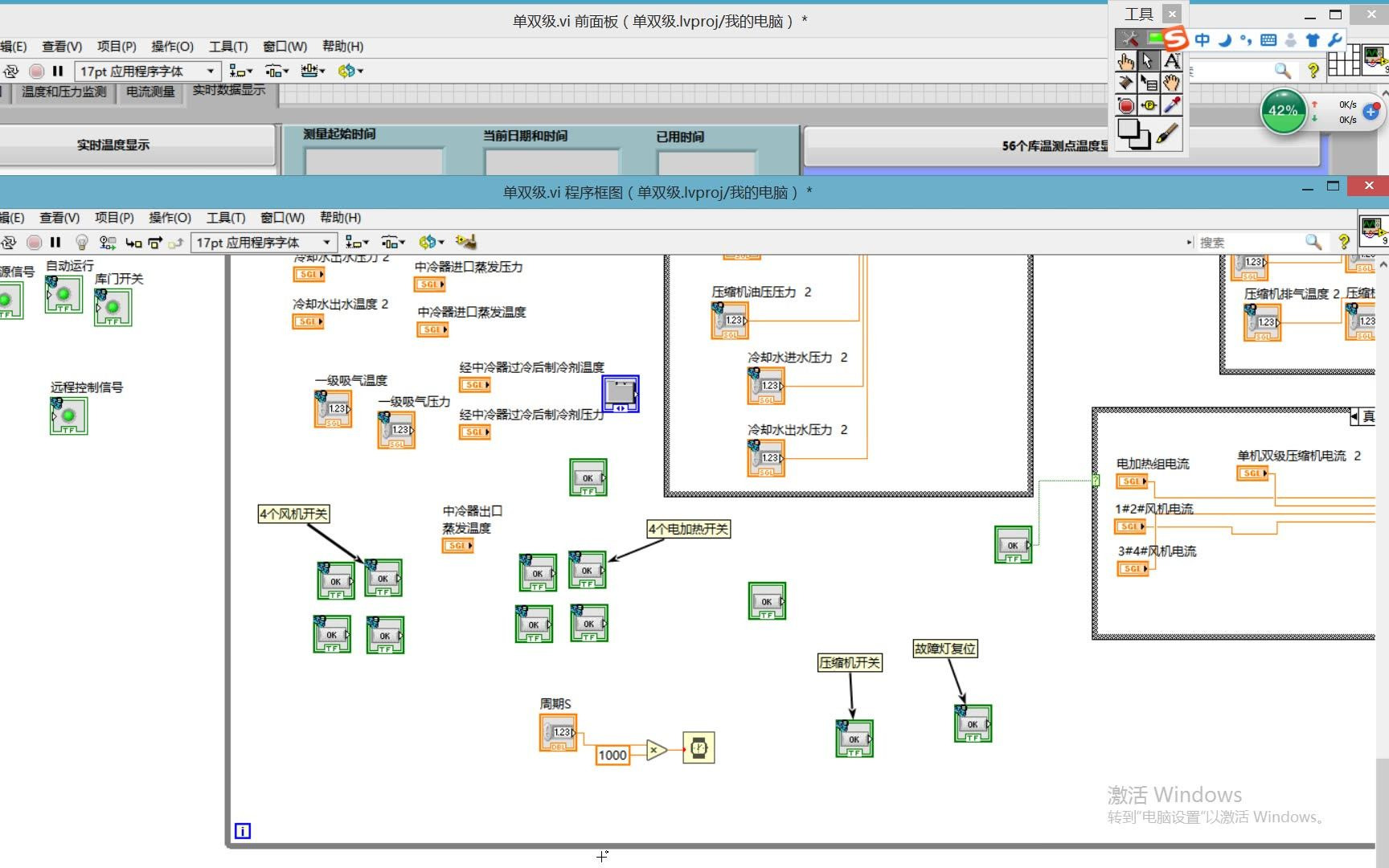Run continuously from block diagram toolbar
This screenshot has height=868, width=1389.
pyautogui.click(x=10, y=242)
